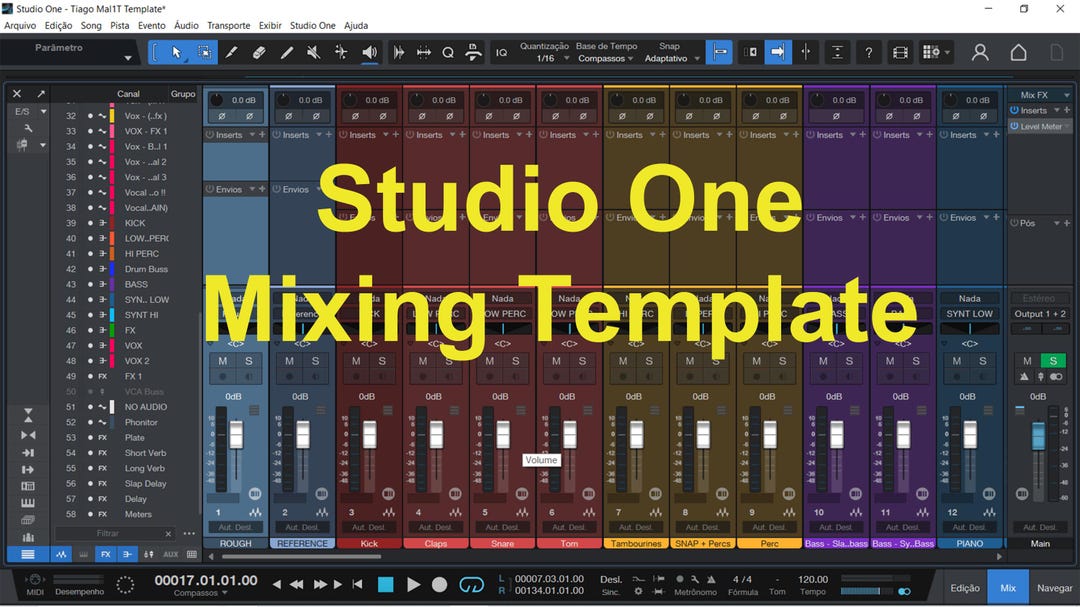Open the Help question mark icon
The width and height of the screenshot is (1080, 607).
click(x=868, y=52)
